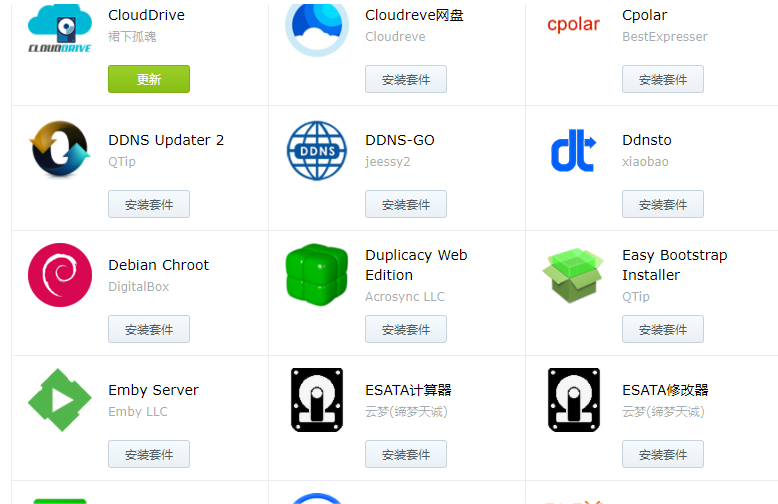Click the jeessy2 developer name
This screenshot has height=504, width=778.
[388, 162]
